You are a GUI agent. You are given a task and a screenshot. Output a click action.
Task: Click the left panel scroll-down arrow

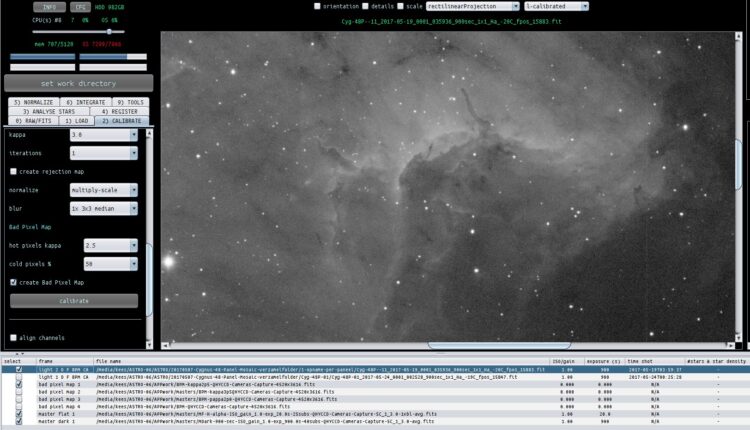click(x=149, y=344)
